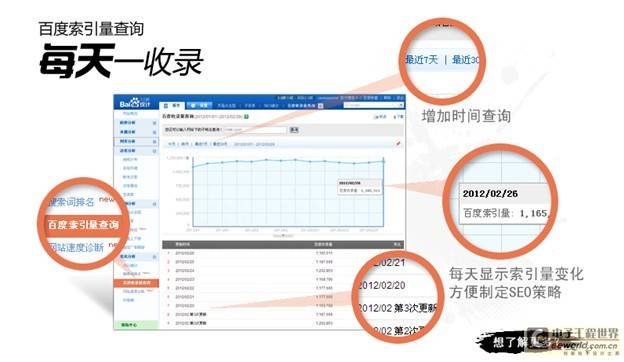Click the green help icon beside the page title
624x362 pixels.
point(246,117)
